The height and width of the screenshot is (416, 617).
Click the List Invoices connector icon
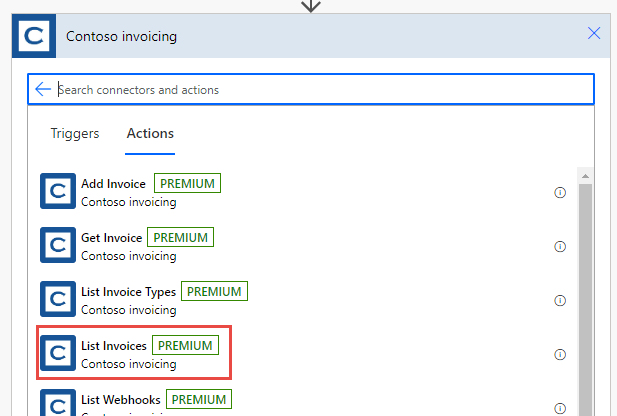coord(58,353)
